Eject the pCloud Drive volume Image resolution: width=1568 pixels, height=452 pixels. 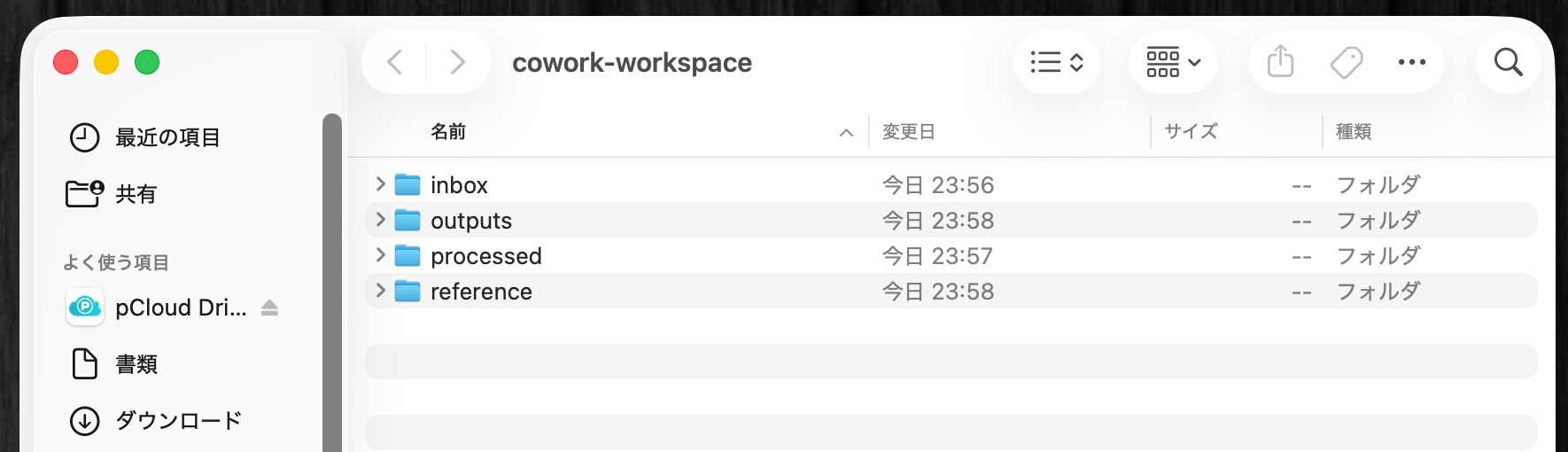[x=270, y=308]
